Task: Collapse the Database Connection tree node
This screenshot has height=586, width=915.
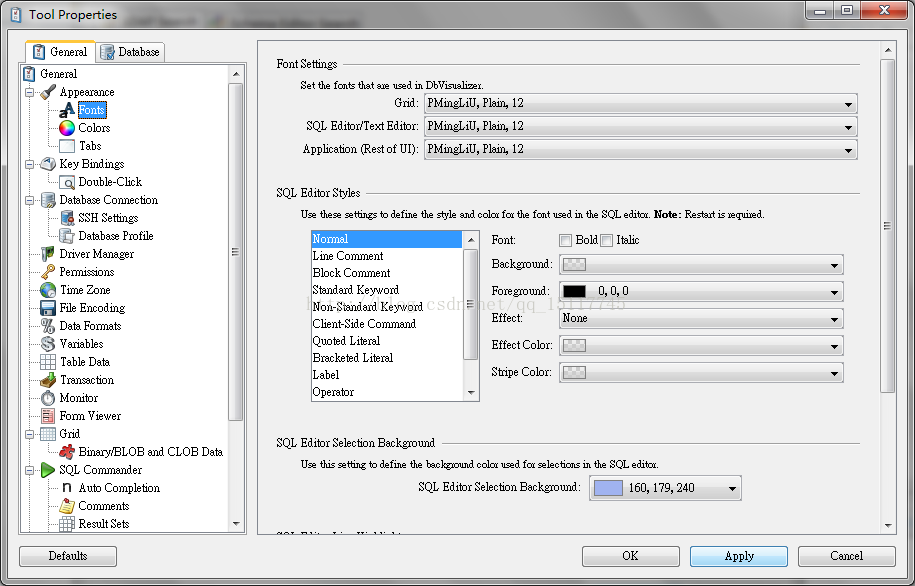Action: pyautogui.click(x=30, y=200)
